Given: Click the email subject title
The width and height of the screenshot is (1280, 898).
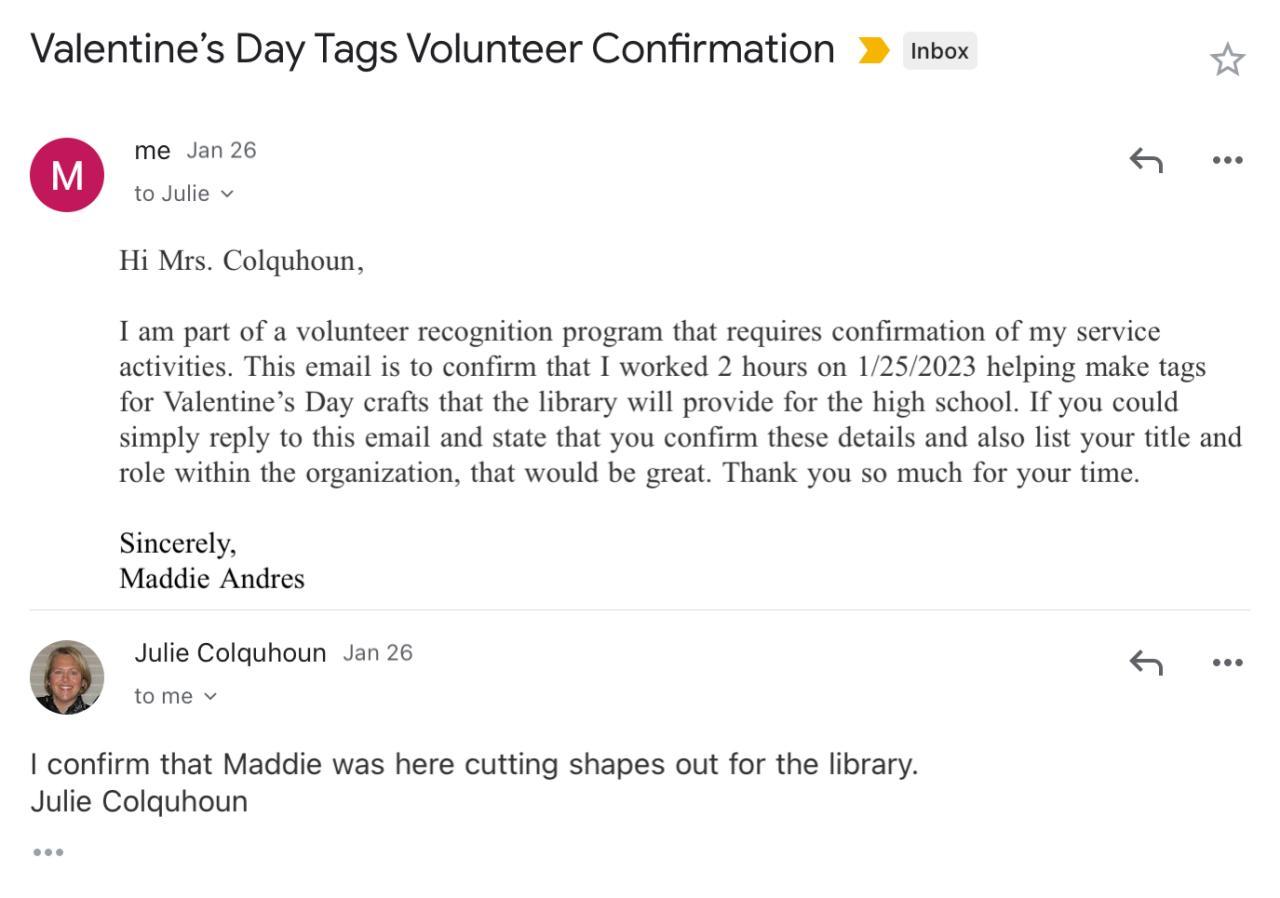Looking at the screenshot, I should coord(432,49).
